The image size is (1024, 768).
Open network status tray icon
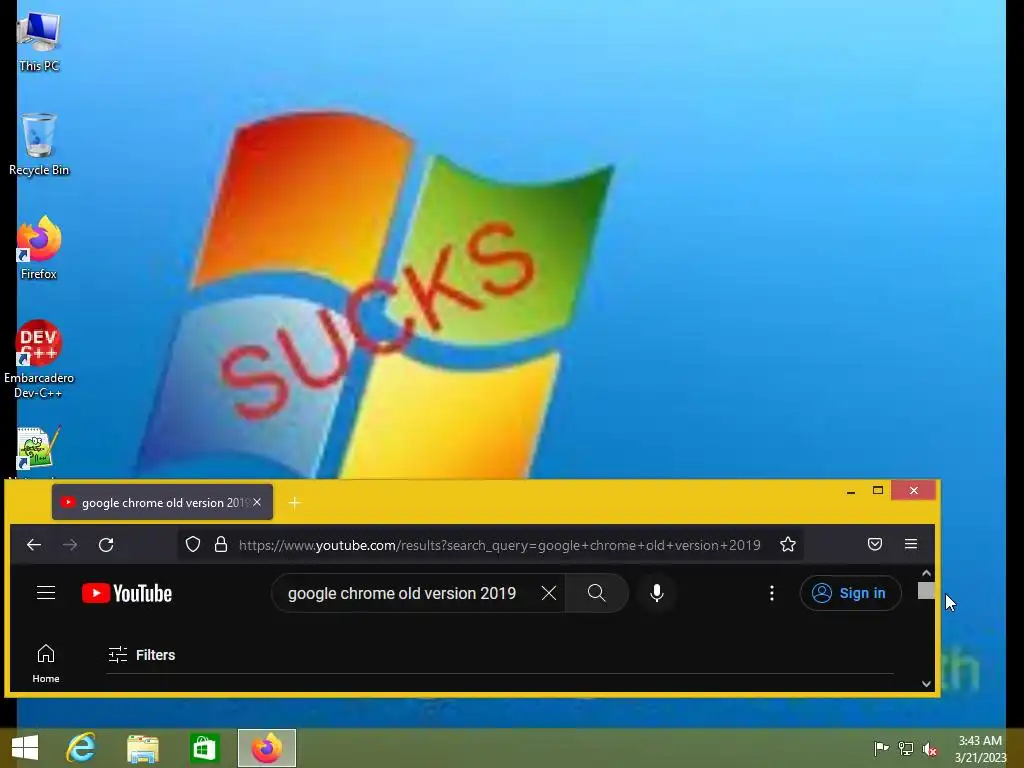pos(906,748)
